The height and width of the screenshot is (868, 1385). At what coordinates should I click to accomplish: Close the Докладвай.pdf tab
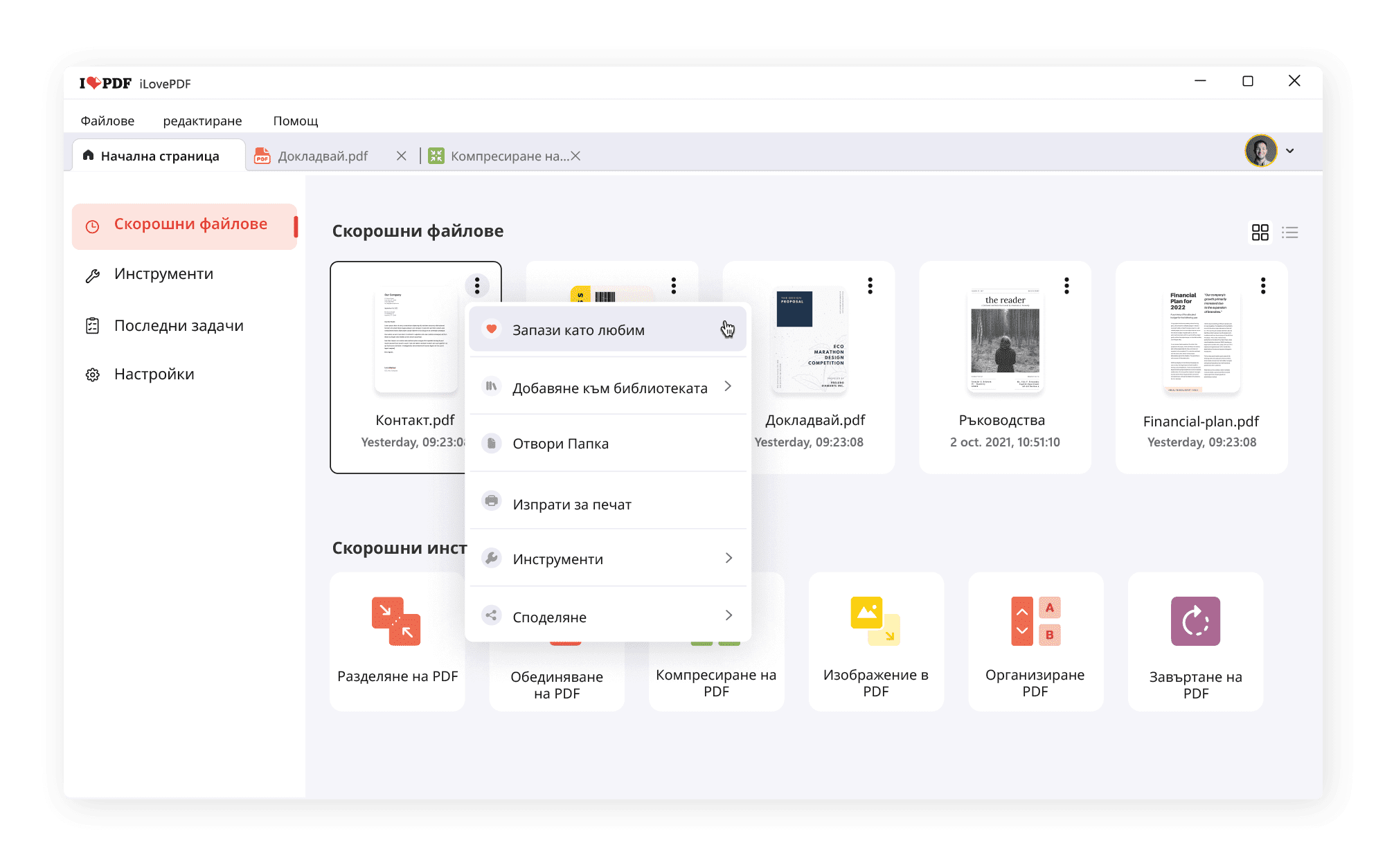point(401,156)
